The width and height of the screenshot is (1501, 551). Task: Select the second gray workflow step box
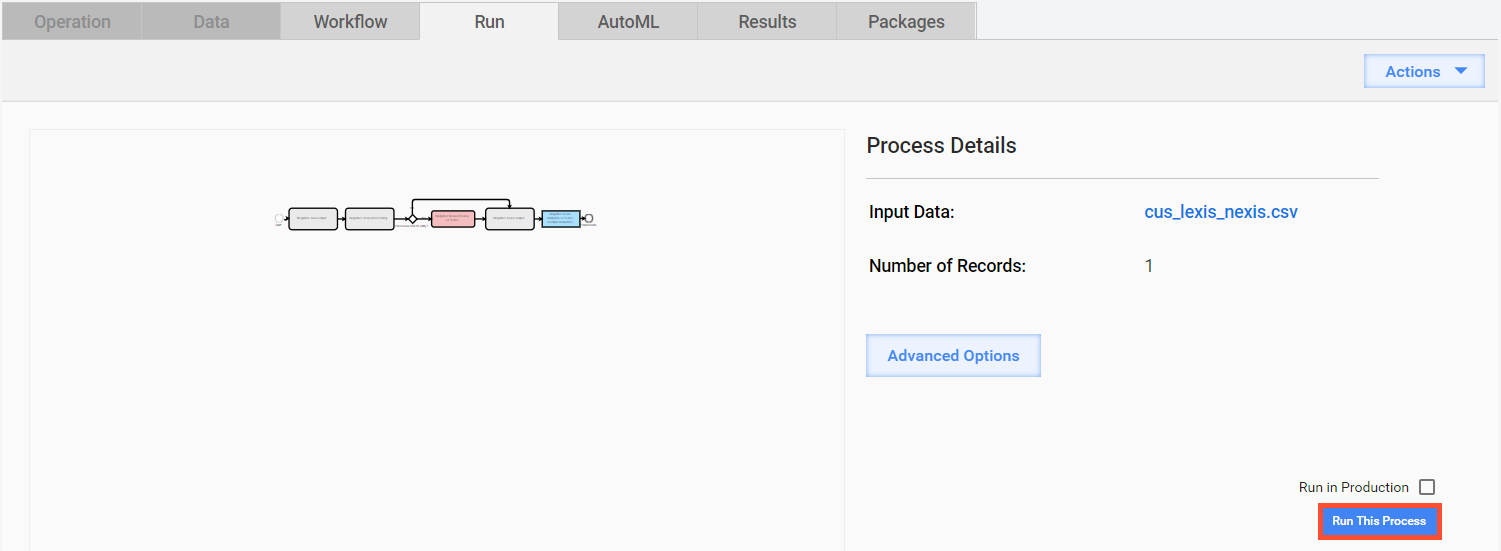pos(370,219)
